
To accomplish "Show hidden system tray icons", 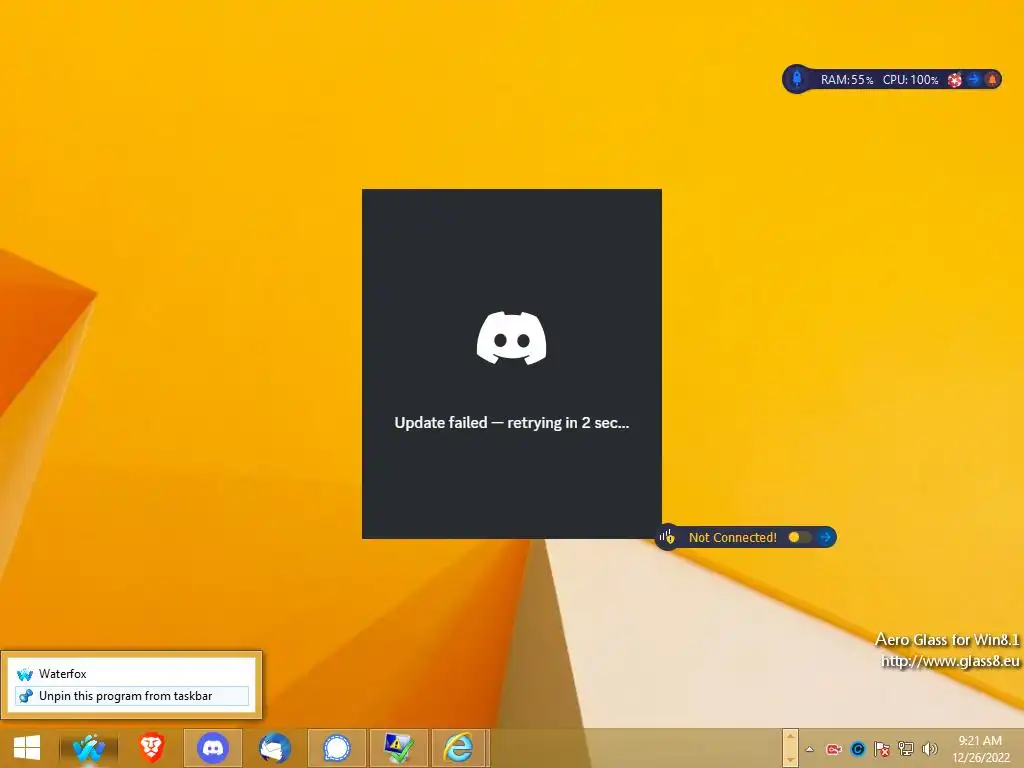I will tap(810, 749).
